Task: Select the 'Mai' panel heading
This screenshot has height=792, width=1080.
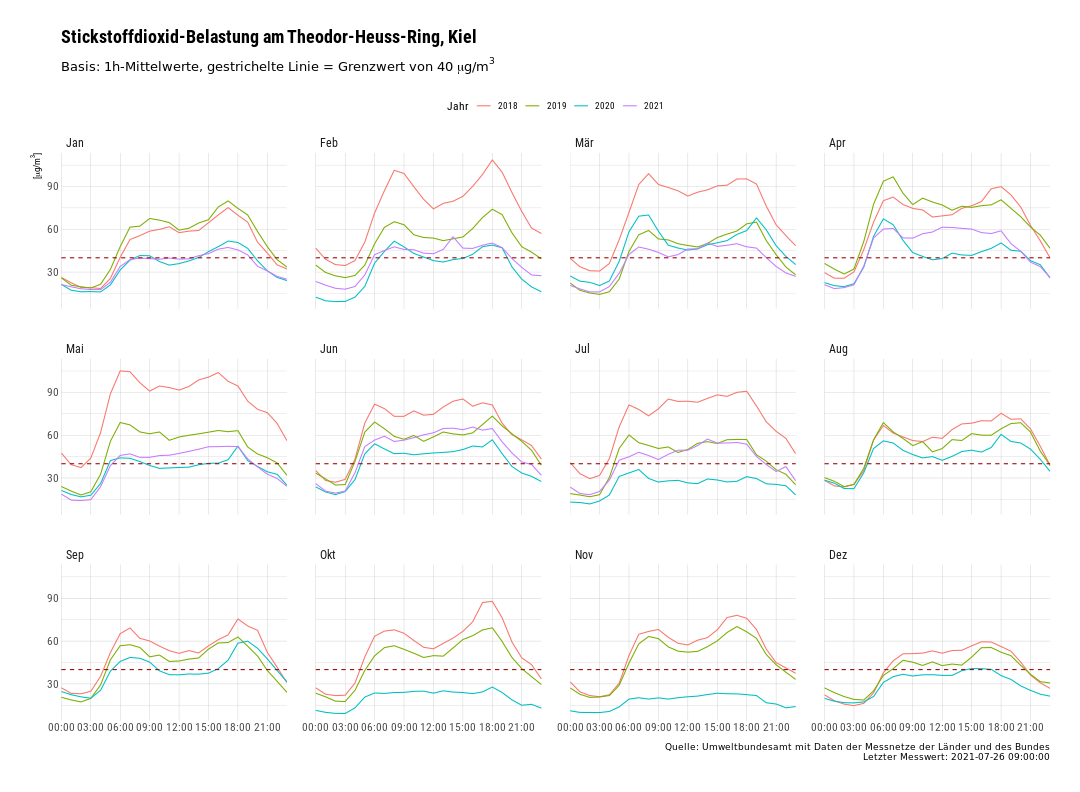Action: click(x=75, y=349)
